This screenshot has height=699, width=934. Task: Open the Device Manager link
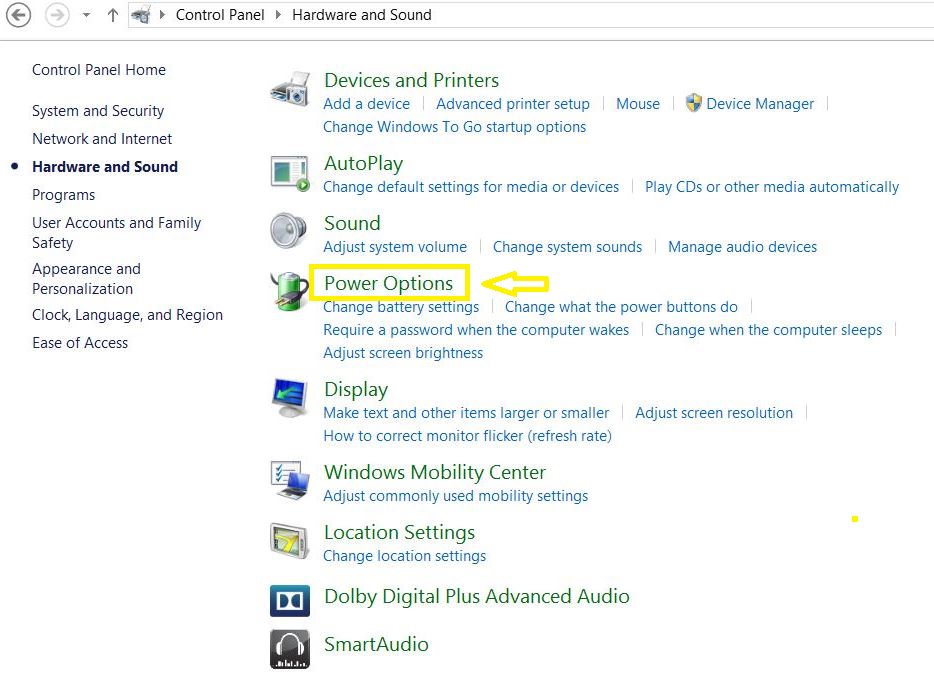point(760,104)
